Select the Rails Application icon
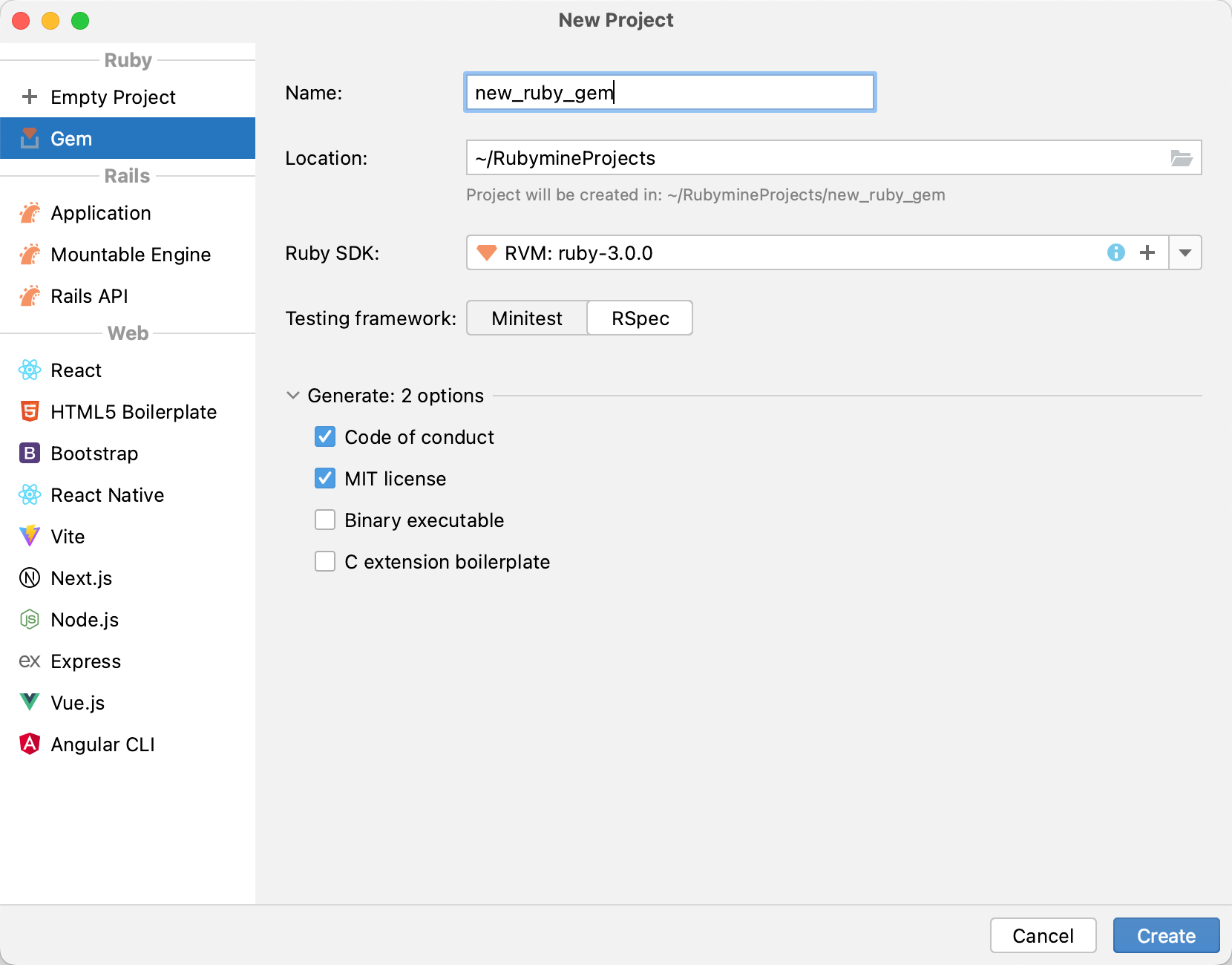1232x965 pixels. (x=30, y=213)
